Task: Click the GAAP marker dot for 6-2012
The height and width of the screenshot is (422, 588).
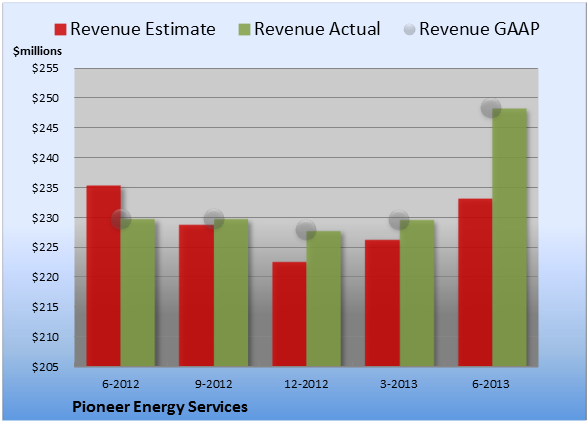Action: click(x=121, y=219)
